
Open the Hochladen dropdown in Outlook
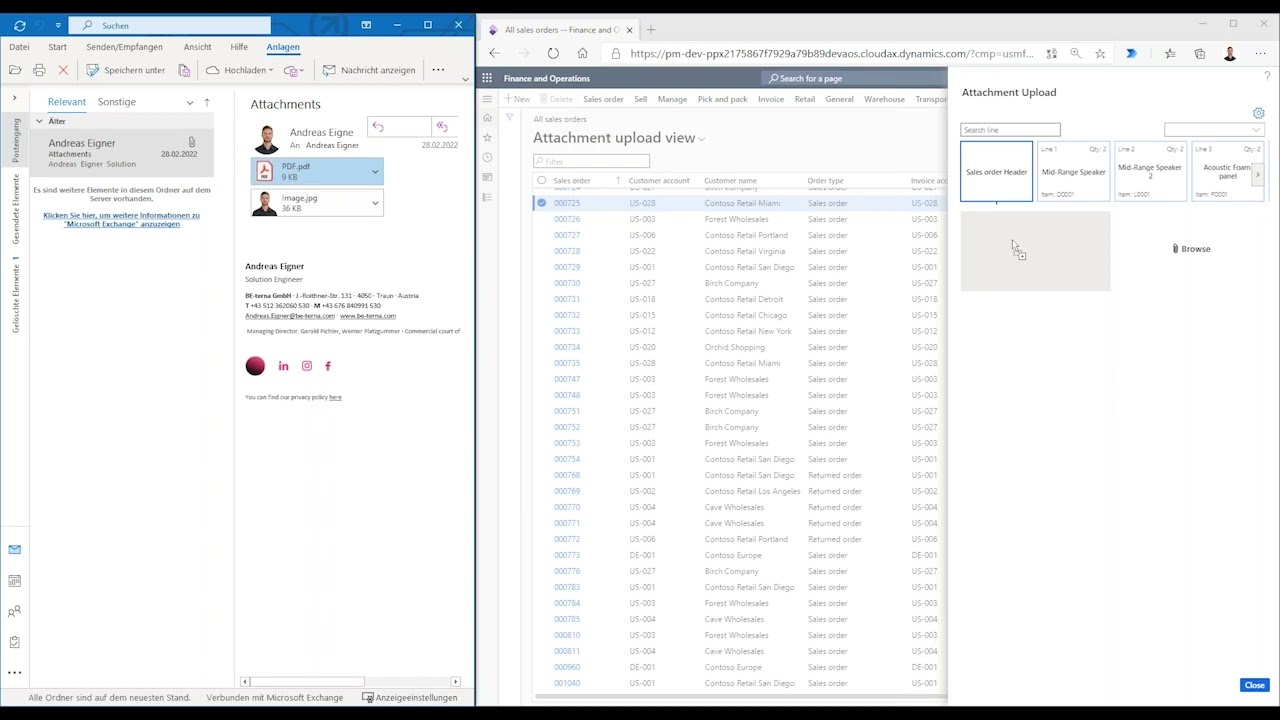pos(240,70)
